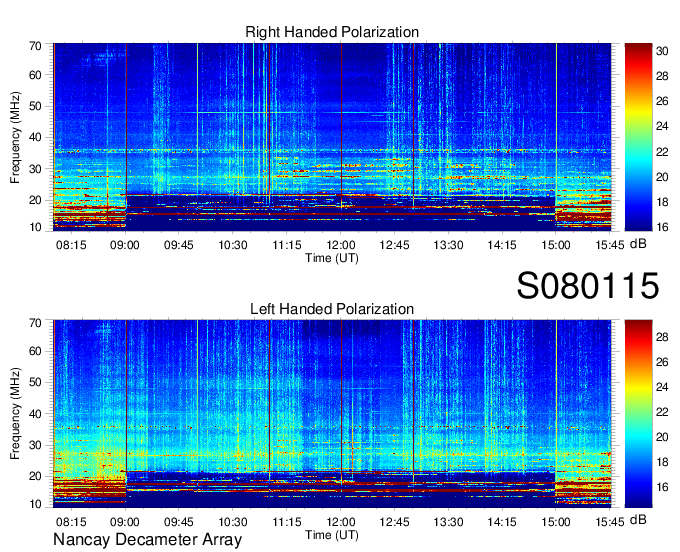Click the 09:45 tick under Right Handed plot
Viewport: 680px width, 552px height.
click(x=179, y=245)
